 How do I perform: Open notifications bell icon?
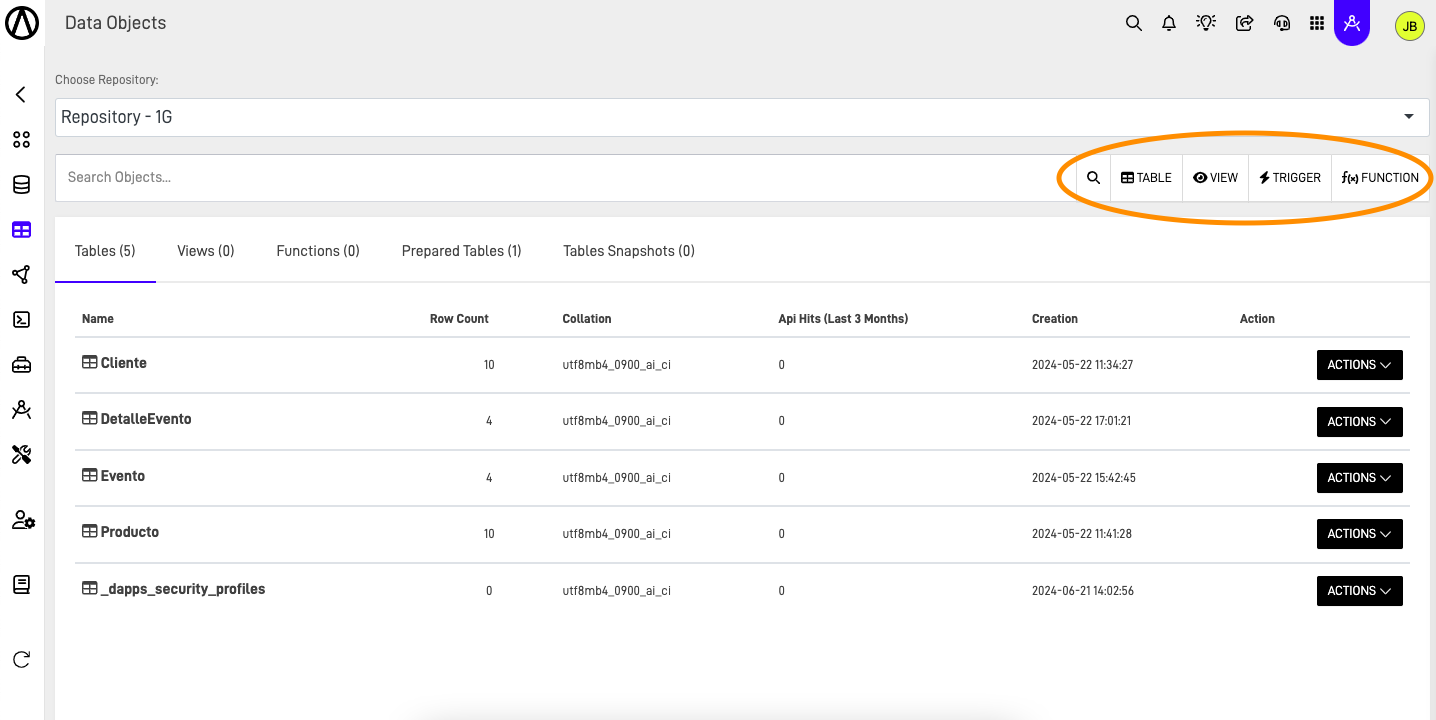click(x=1169, y=23)
